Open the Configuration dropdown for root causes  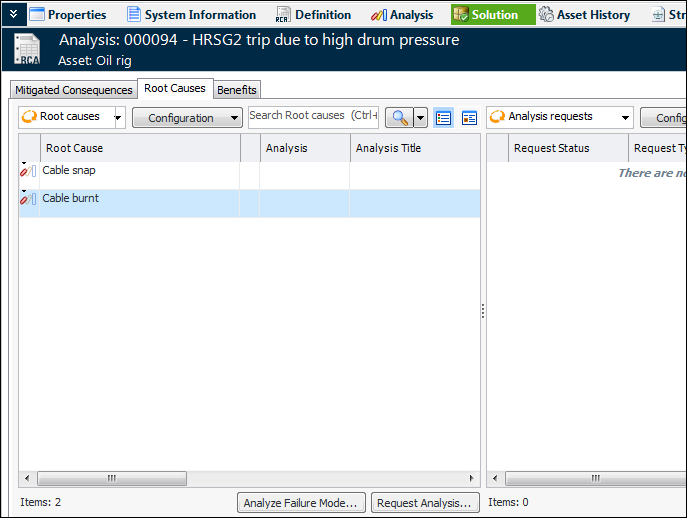(187, 118)
